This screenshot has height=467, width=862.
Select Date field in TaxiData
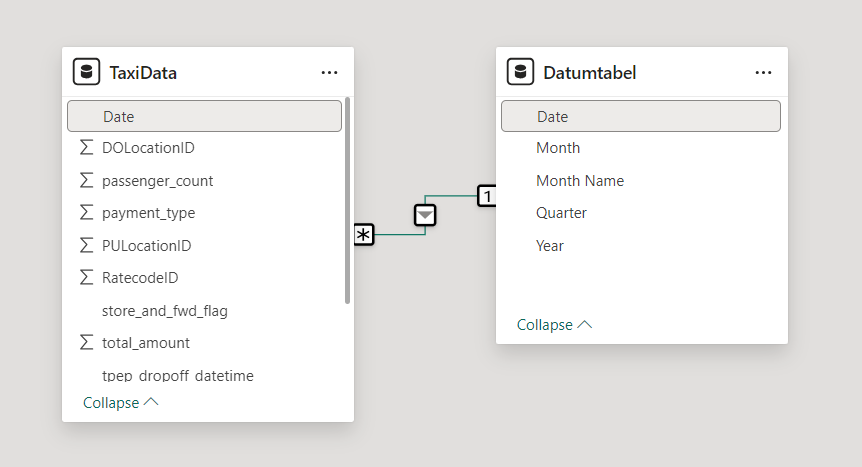[118, 117]
